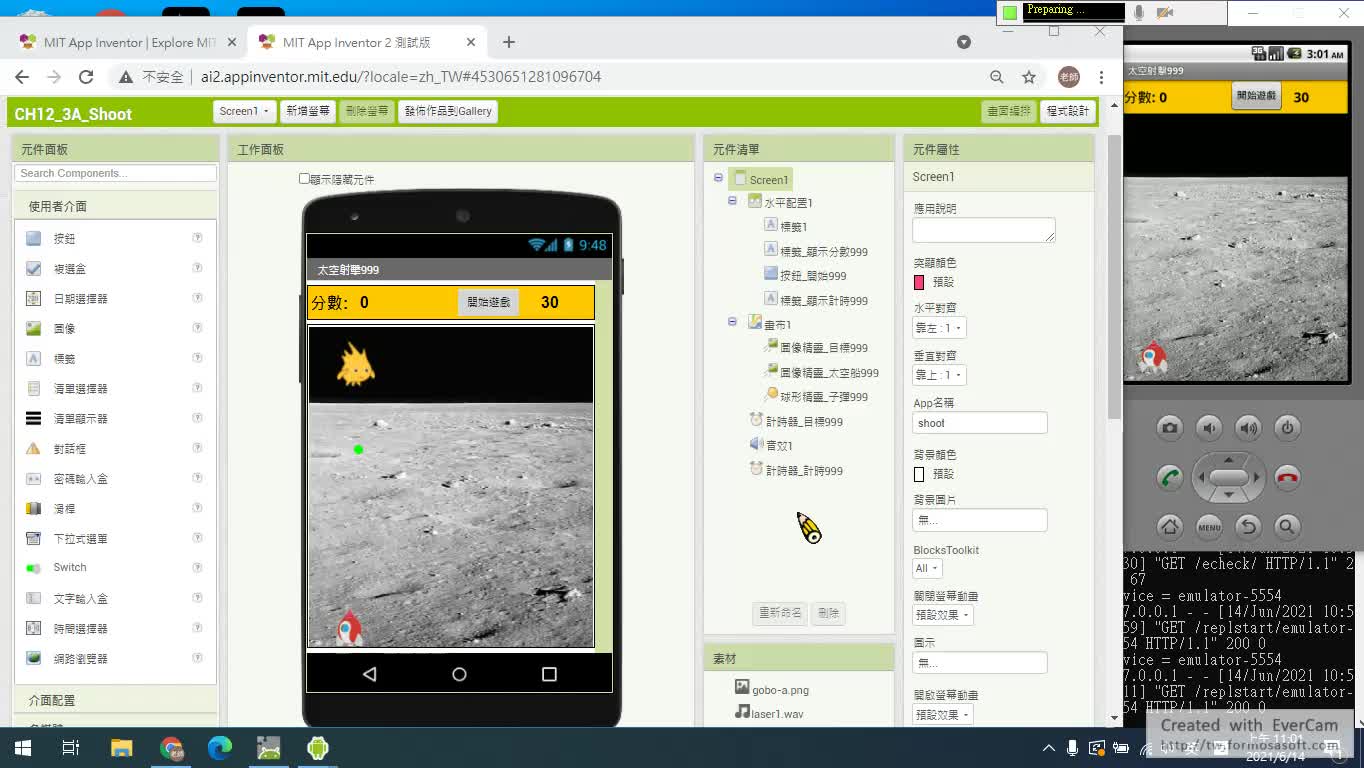Select the 對話框 notifier component
The image size is (1364, 768).
69,449
